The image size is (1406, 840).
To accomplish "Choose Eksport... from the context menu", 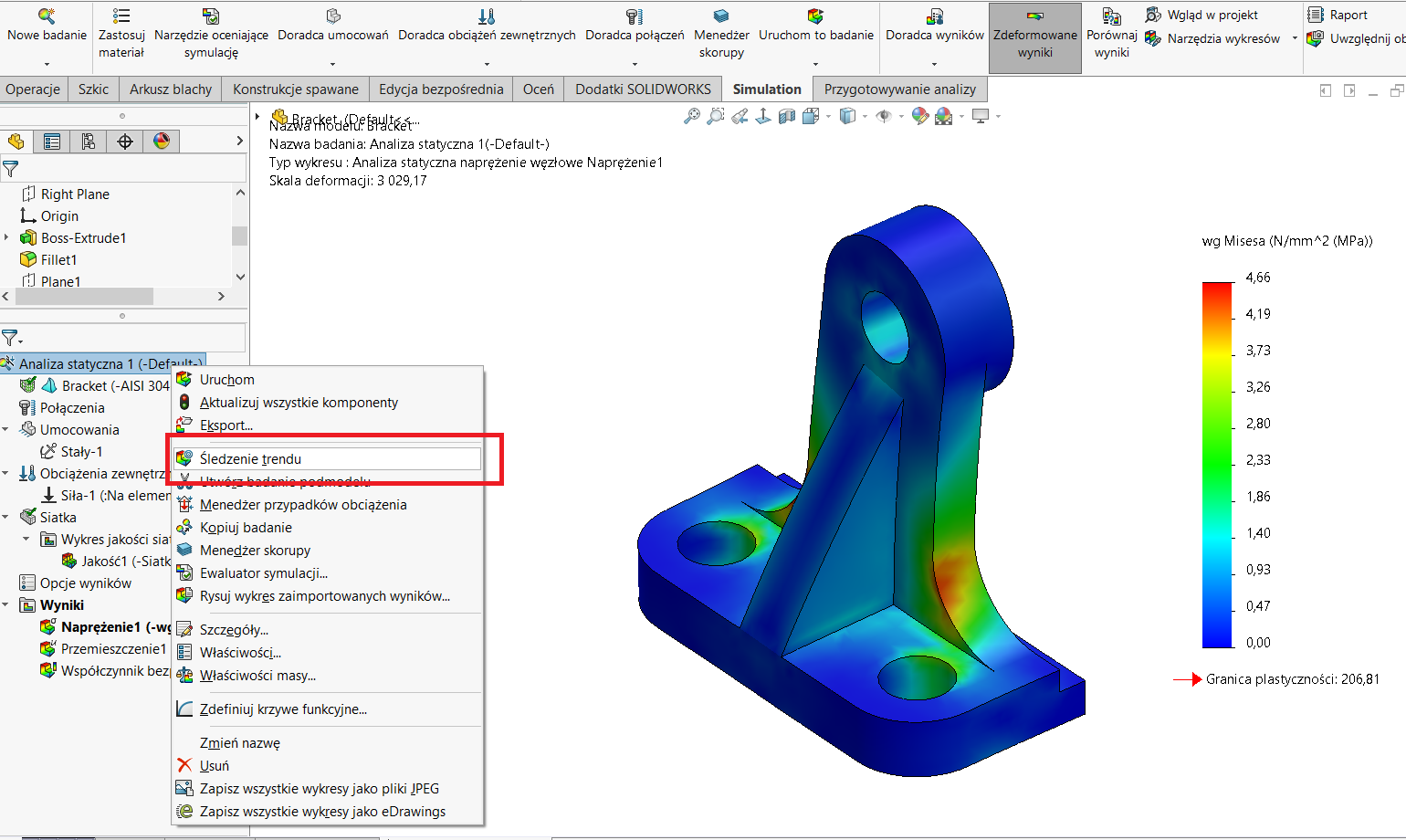I will (328, 425).
